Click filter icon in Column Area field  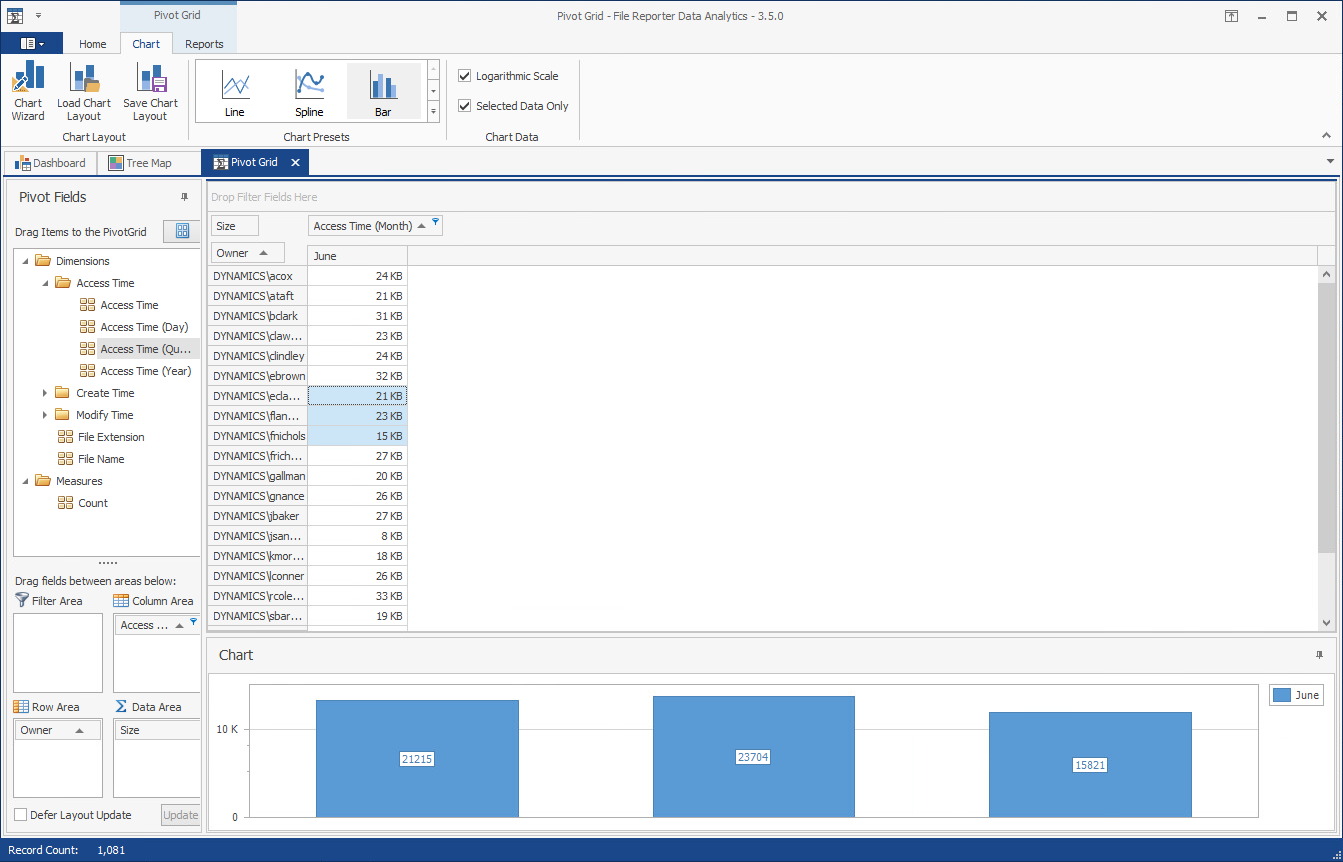[x=194, y=621]
